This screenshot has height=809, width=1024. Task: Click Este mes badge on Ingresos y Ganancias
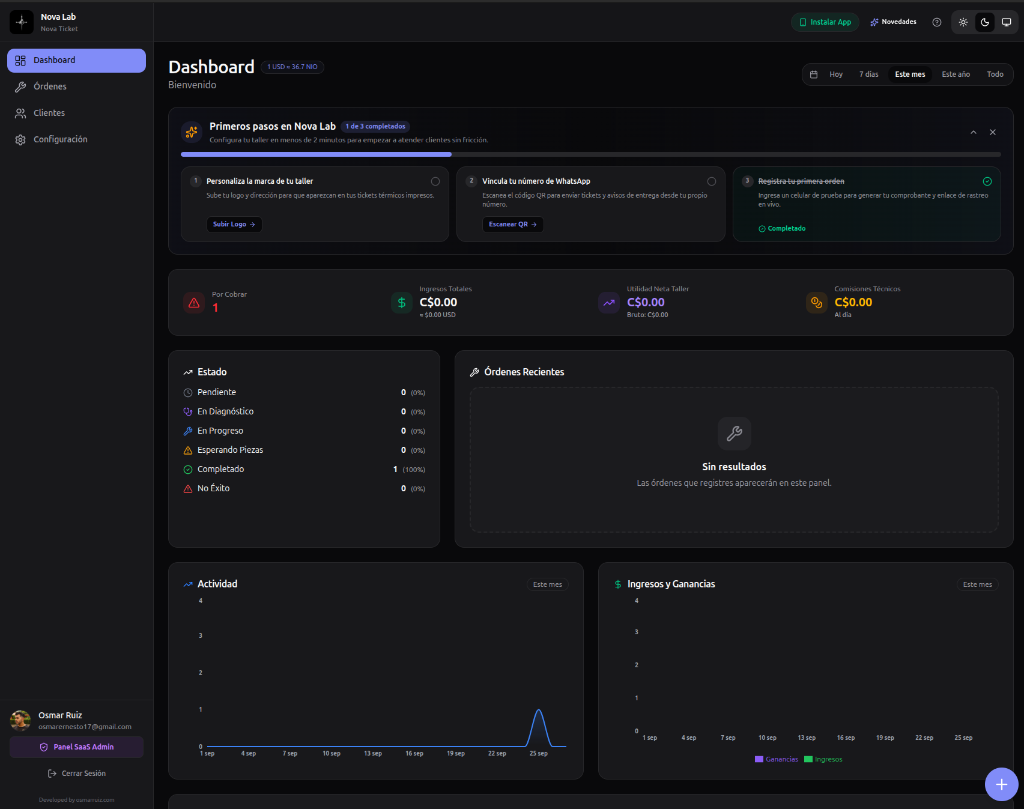(977, 585)
